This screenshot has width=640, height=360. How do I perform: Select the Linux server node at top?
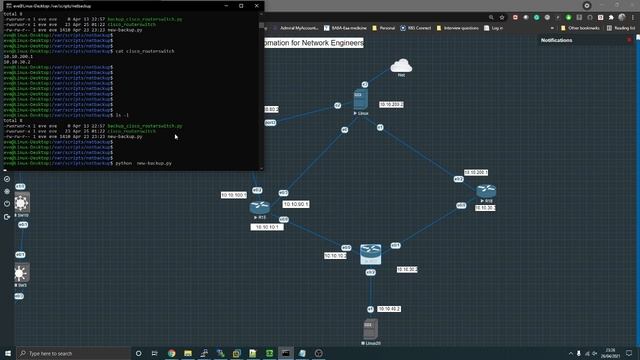361,100
